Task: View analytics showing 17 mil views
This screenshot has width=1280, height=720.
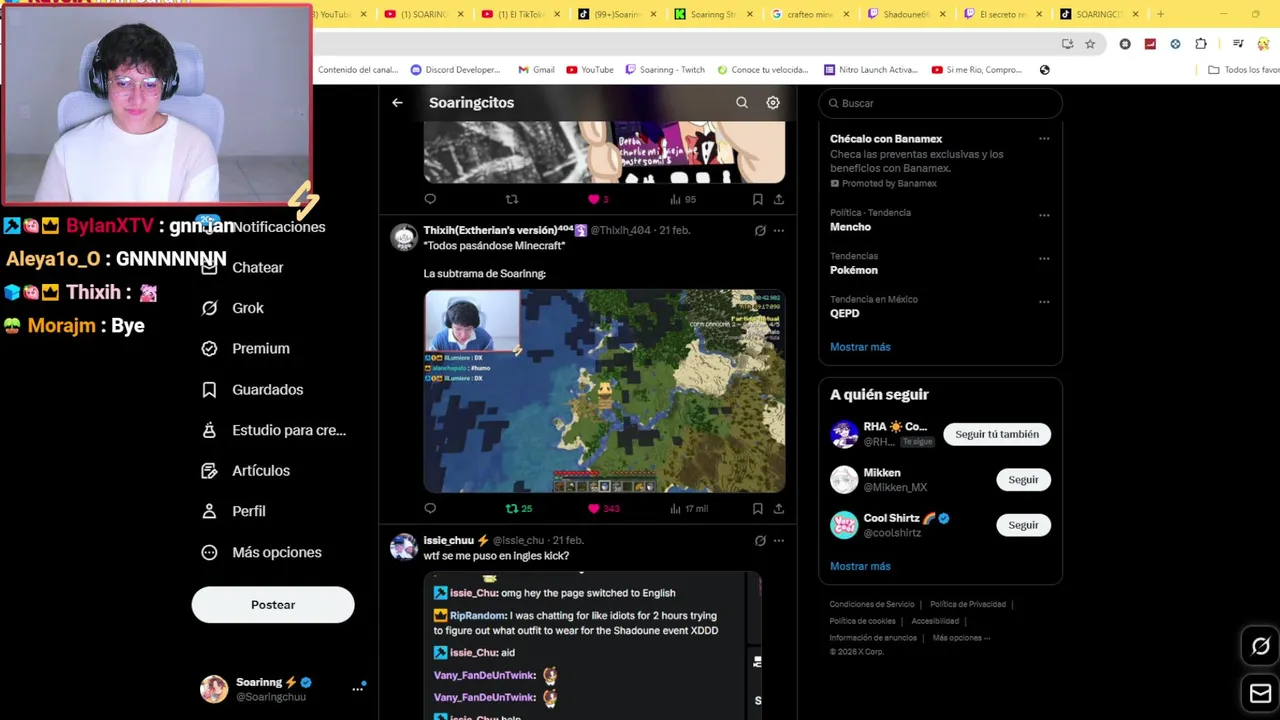Action: [689, 509]
